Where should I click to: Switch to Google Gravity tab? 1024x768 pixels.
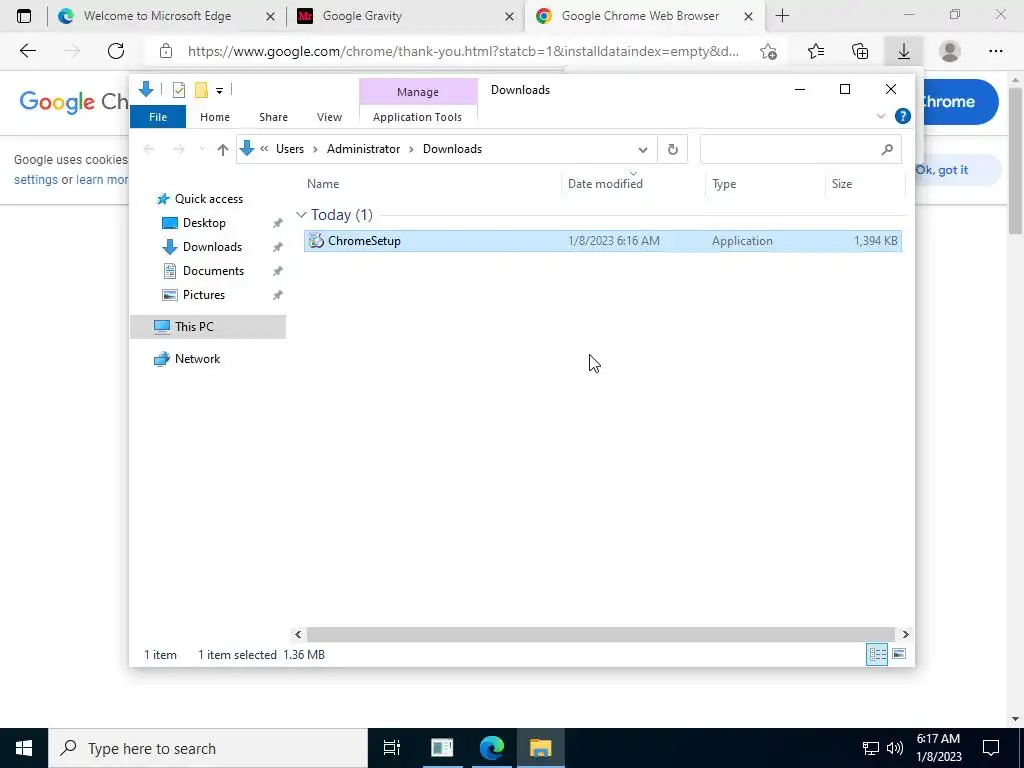pyautogui.click(x=404, y=16)
